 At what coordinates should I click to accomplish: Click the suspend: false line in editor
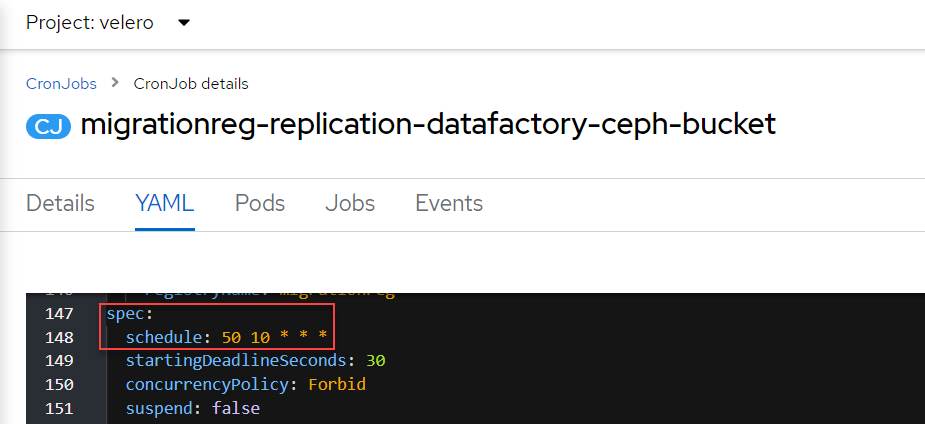192,408
